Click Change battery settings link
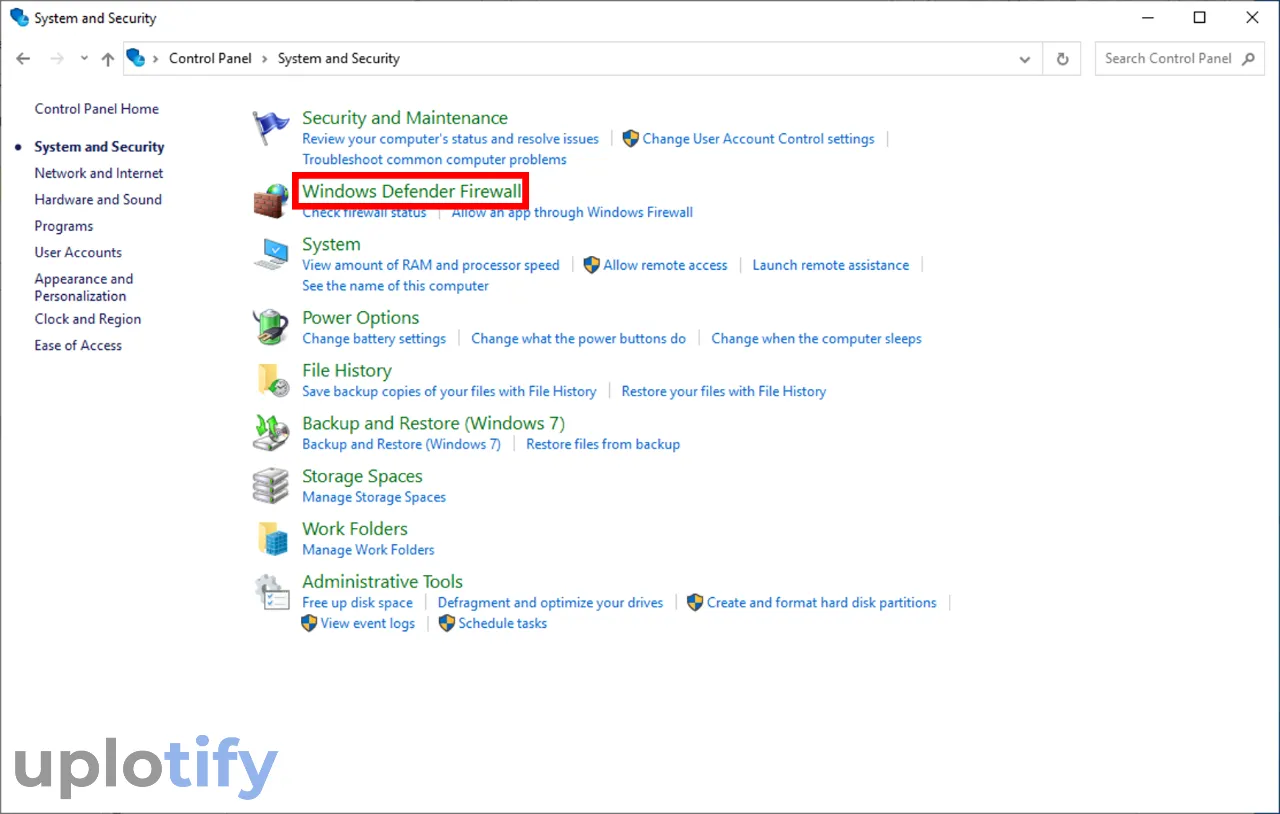Screen dimensions: 1280x814 coord(374,338)
